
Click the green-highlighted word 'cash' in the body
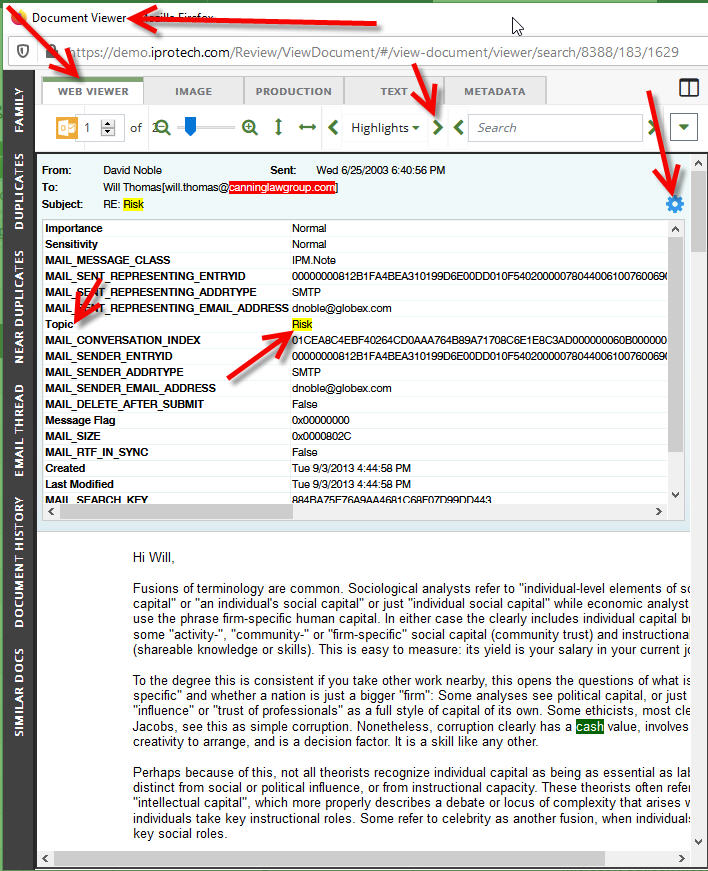(x=589, y=727)
